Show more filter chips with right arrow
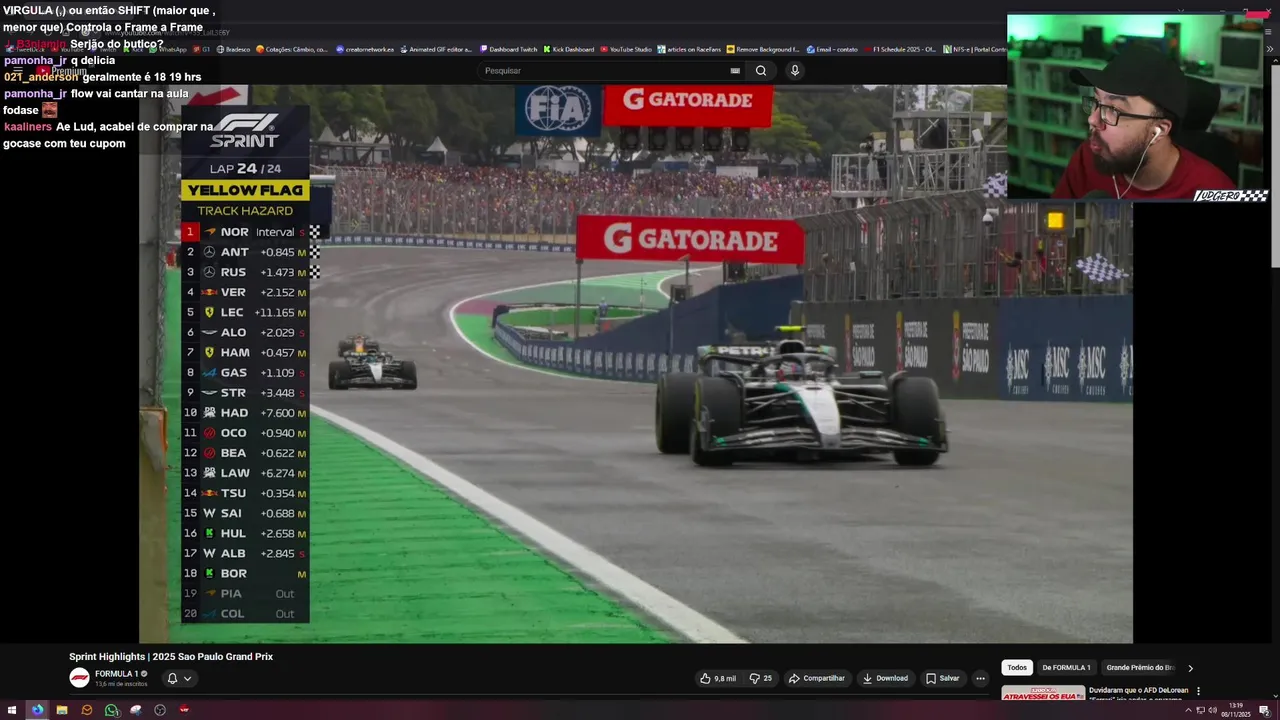 coord(1190,668)
